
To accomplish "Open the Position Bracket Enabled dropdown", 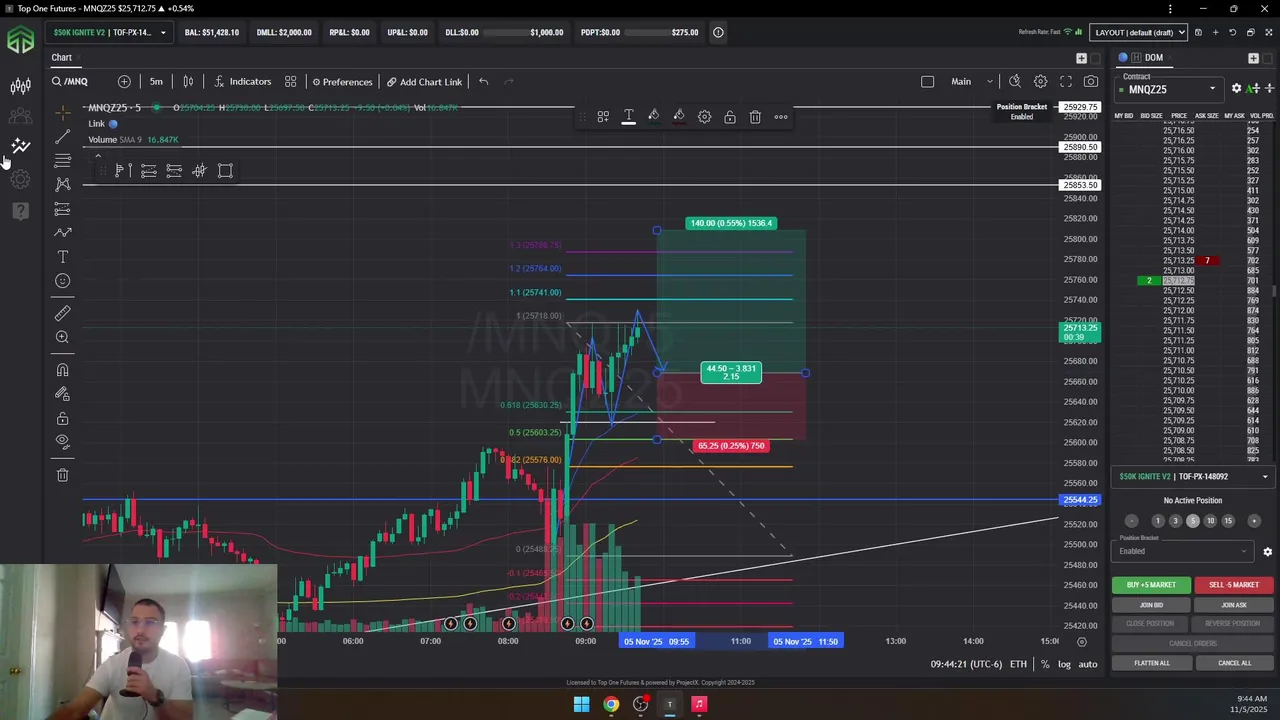I will pyautogui.click(x=1184, y=551).
